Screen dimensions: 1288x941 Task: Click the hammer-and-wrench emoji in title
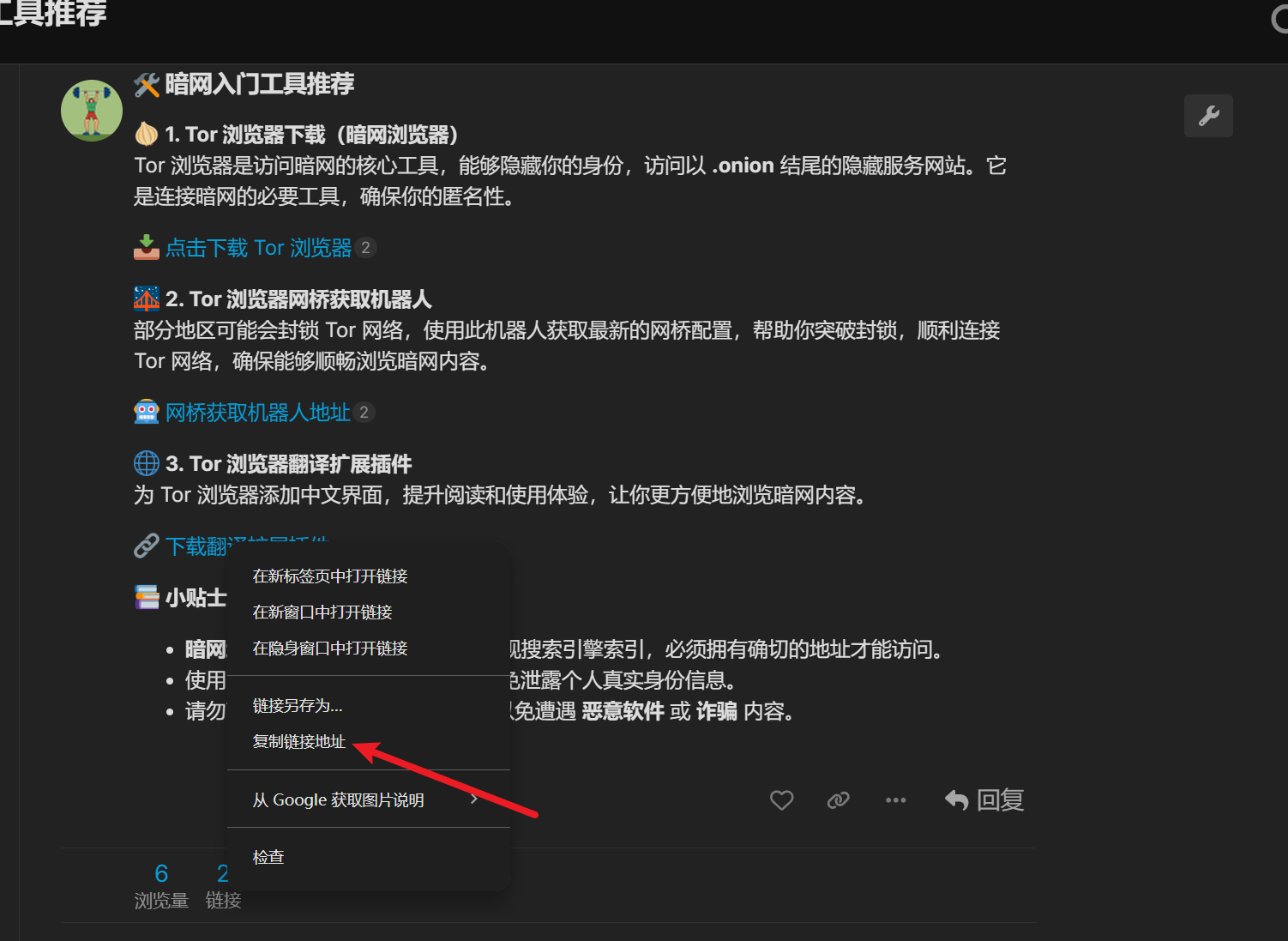(x=147, y=84)
